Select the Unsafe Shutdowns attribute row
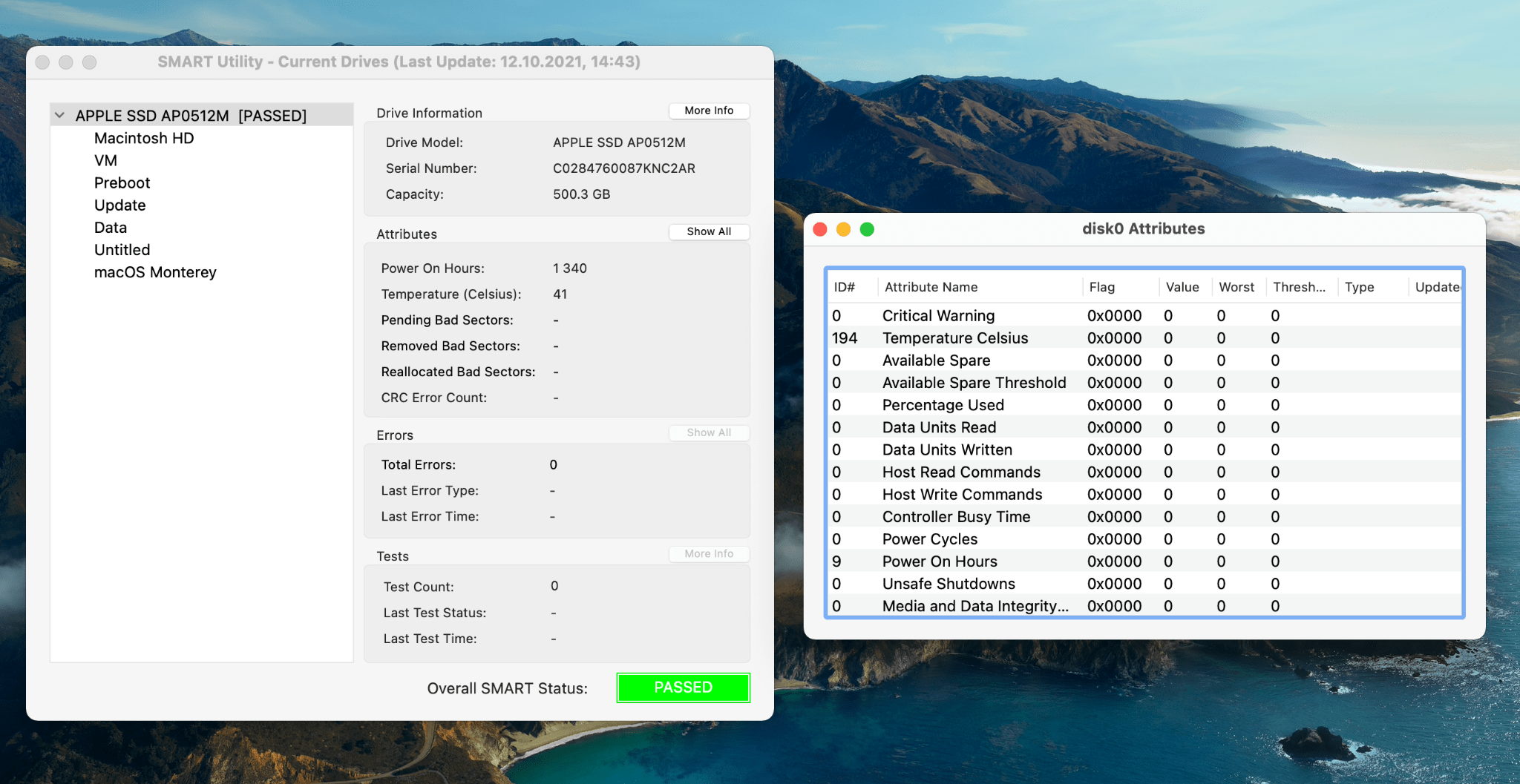The width and height of the screenshot is (1520, 784). [1144, 583]
